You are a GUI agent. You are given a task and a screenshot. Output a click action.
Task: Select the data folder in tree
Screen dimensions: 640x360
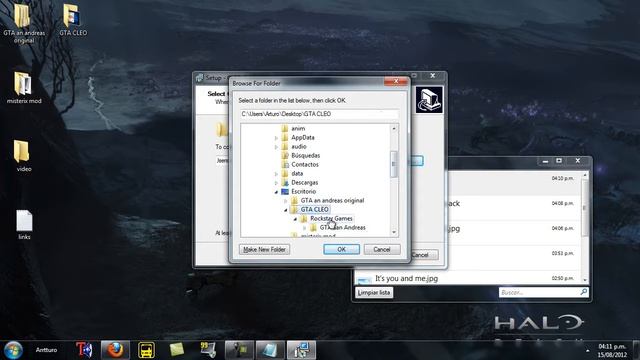tap(297, 173)
